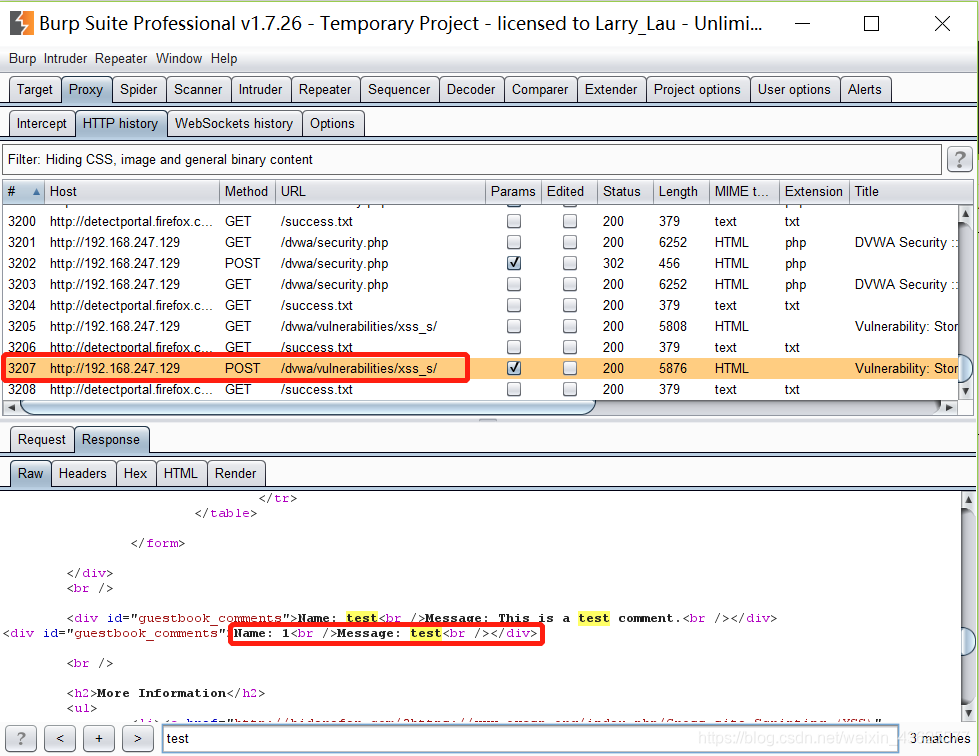Click the Burp Suite logo icon in title bar
This screenshot has height=756, width=979.
pos(22,23)
